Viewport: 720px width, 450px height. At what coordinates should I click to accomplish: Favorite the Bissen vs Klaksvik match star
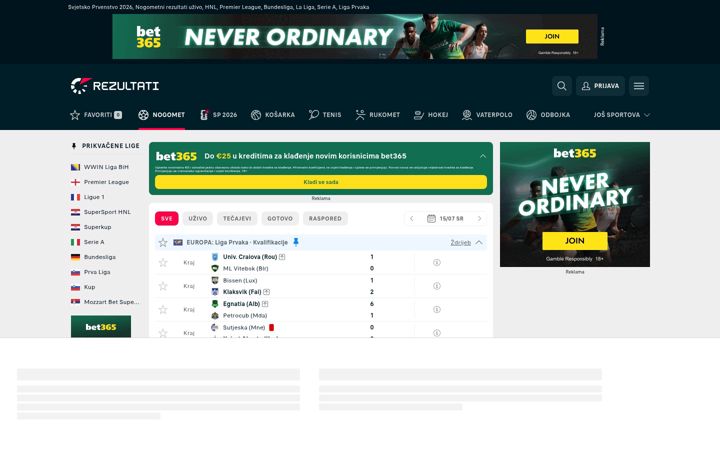click(x=163, y=286)
